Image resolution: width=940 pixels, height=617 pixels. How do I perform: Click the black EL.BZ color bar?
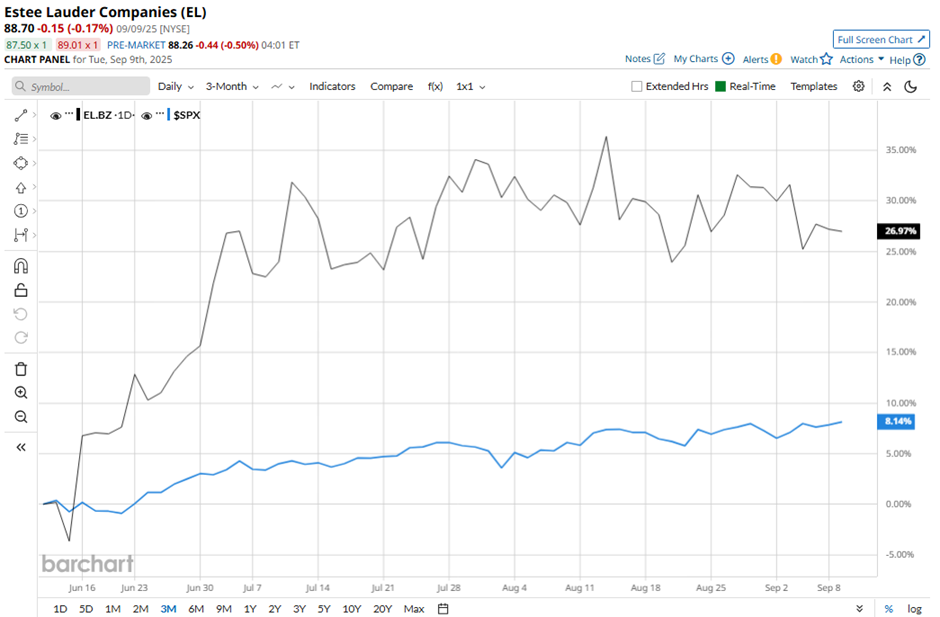click(x=78, y=115)
